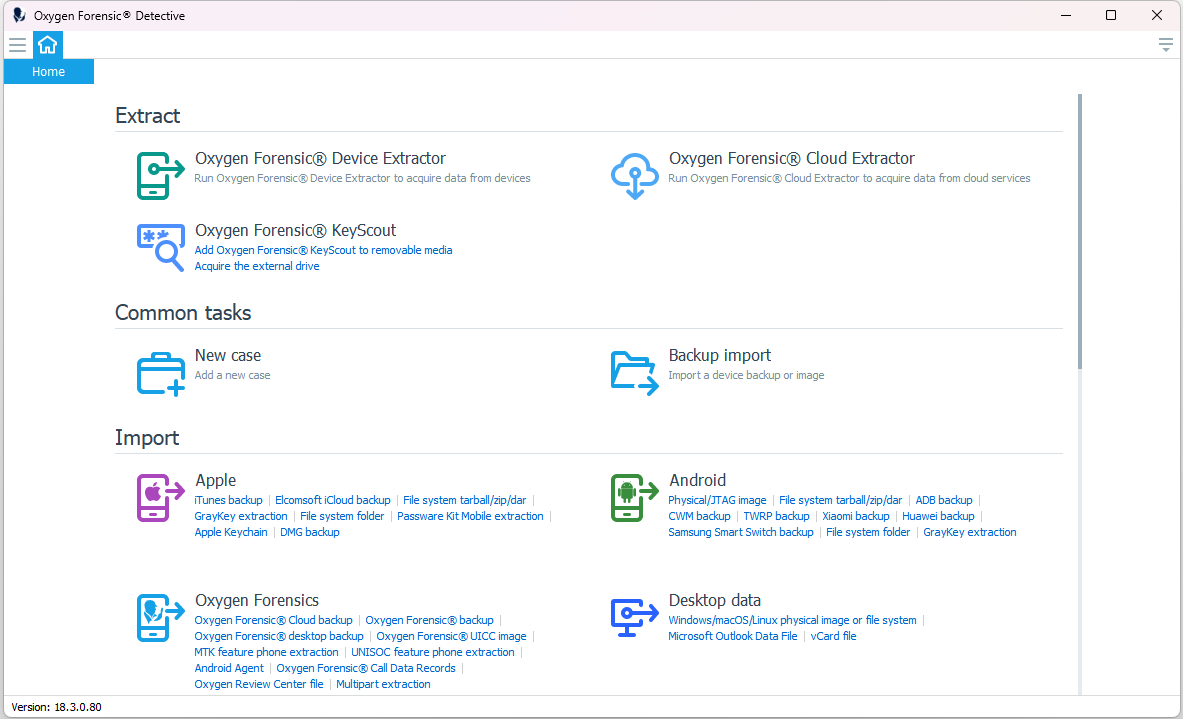Import vCard file
This screenshot has width=1183, height=719.
833,636
